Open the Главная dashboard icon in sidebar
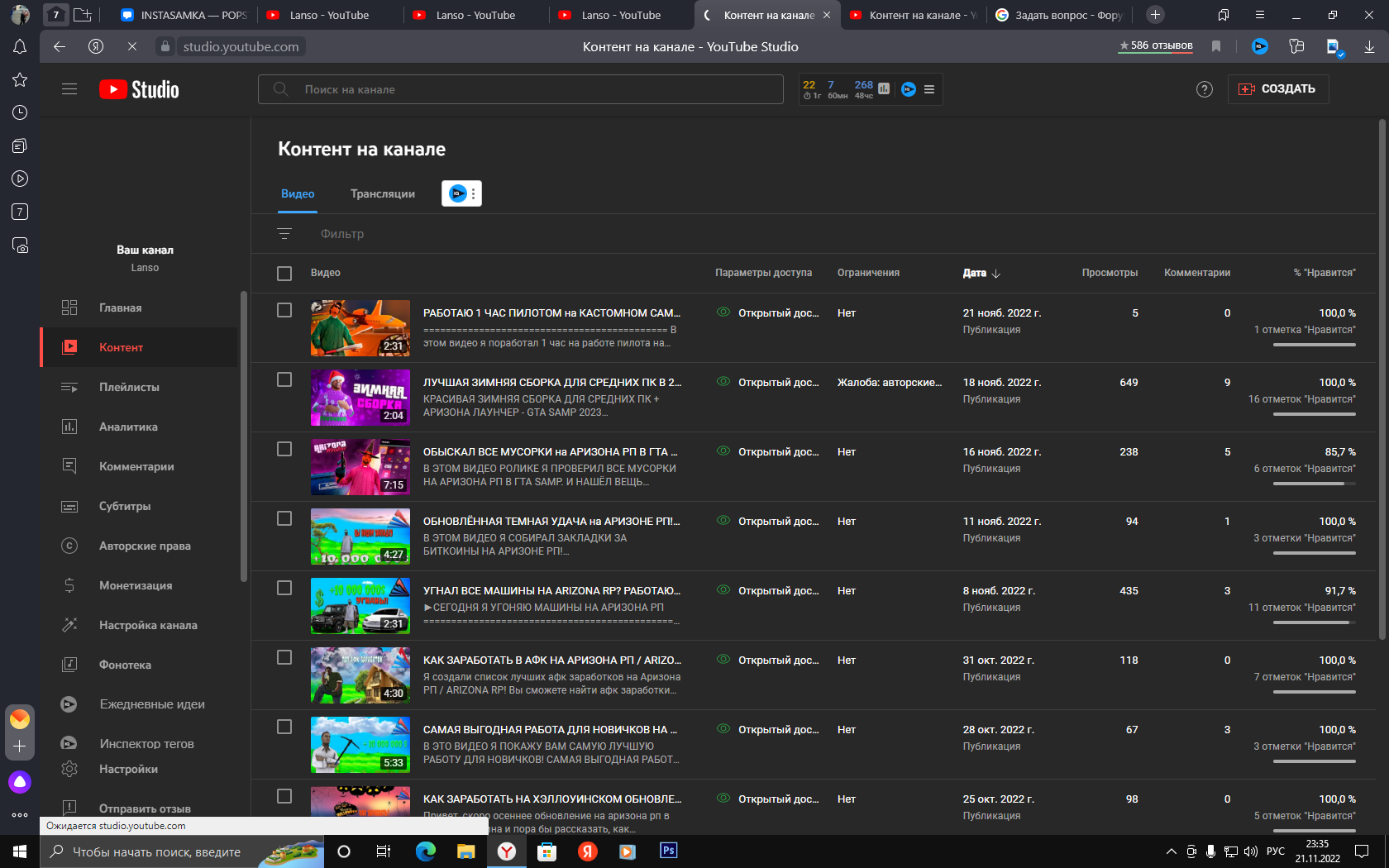 pos(69,308)
